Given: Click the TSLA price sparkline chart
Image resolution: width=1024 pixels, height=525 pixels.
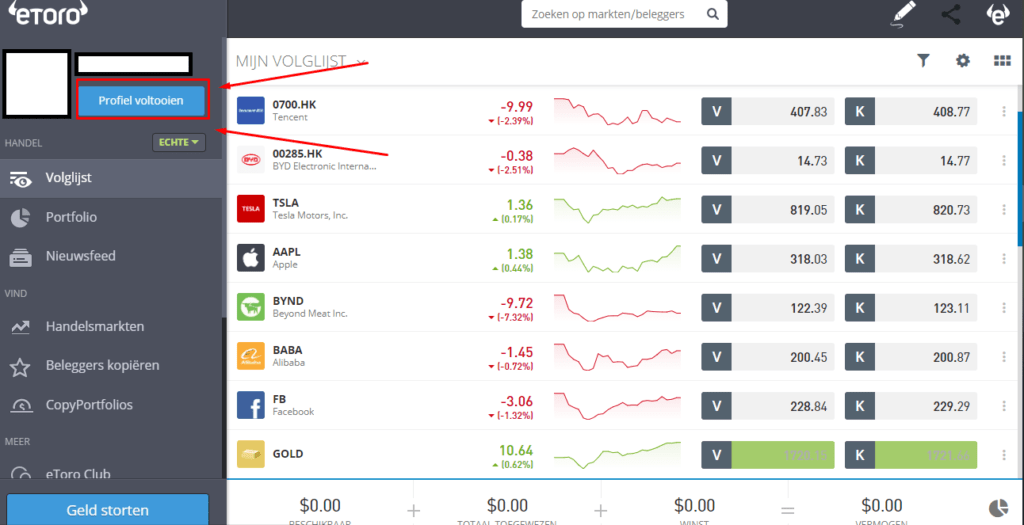Looking at the screenshot, I should (617, 209).
